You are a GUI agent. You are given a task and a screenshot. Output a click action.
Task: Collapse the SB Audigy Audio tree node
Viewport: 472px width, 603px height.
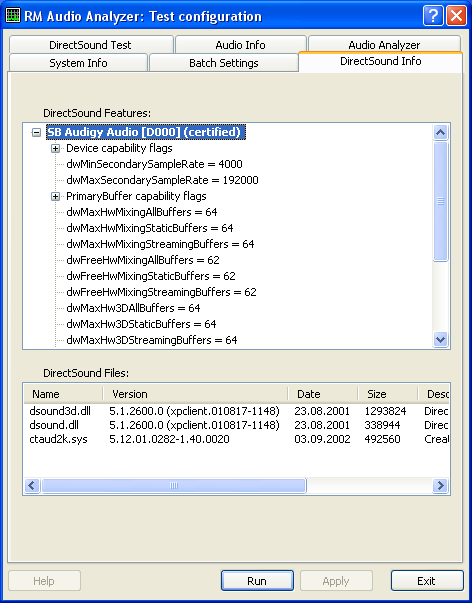(x=36, y=132)
